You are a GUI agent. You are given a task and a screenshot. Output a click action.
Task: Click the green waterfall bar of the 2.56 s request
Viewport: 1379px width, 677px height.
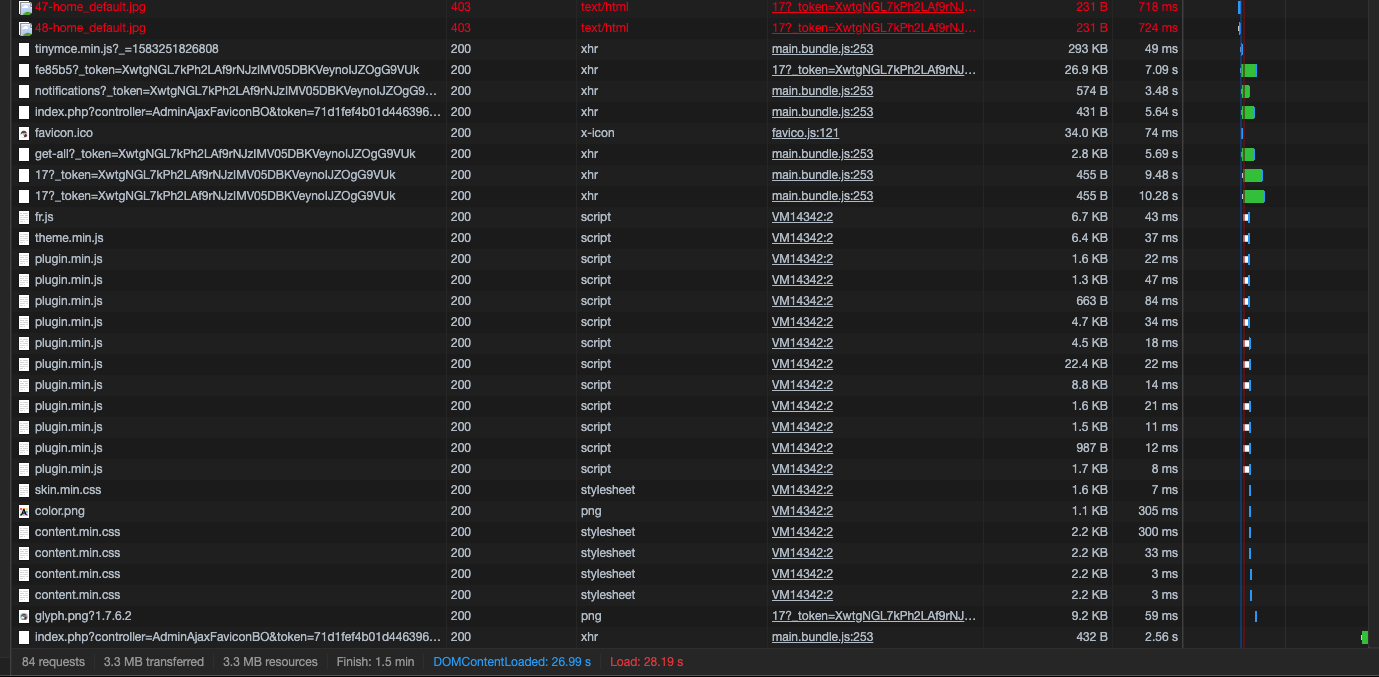tap(1364, 637)
